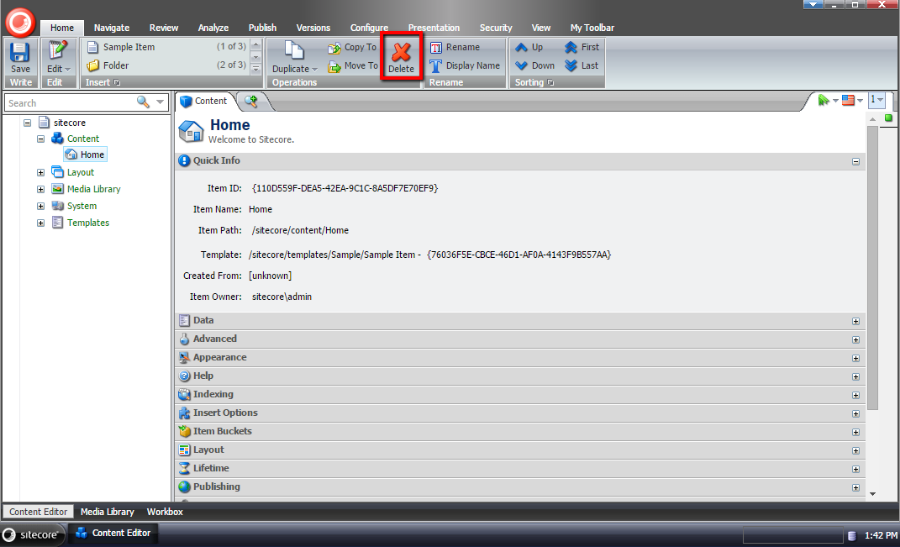900x547 pixels.
Task: Expand the Help section
Action: pyautogui.click(x=856, y=377)
